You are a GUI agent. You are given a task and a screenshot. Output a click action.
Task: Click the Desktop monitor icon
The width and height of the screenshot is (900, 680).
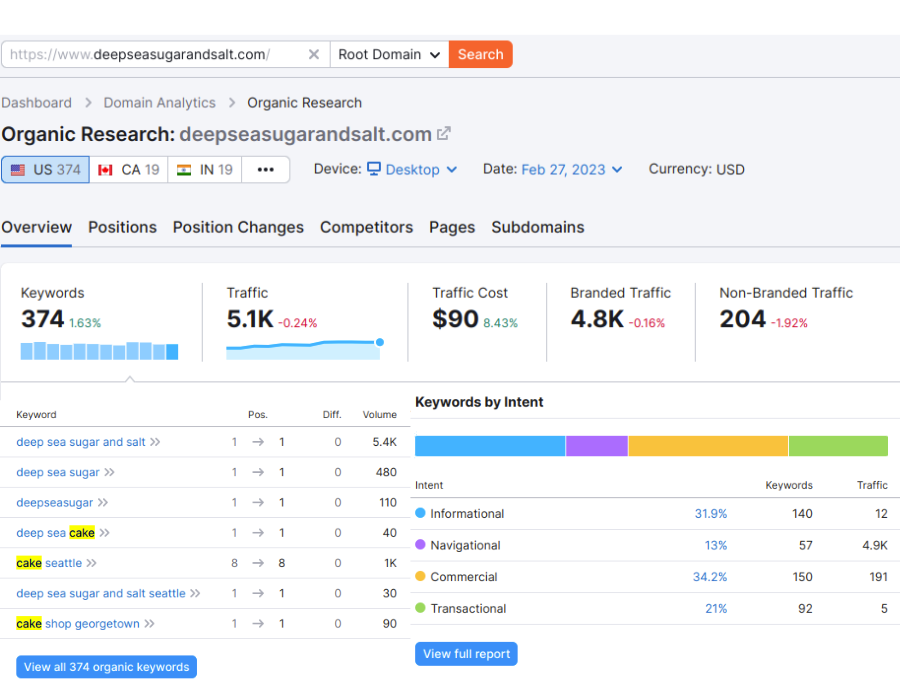[x=374, y=169]
